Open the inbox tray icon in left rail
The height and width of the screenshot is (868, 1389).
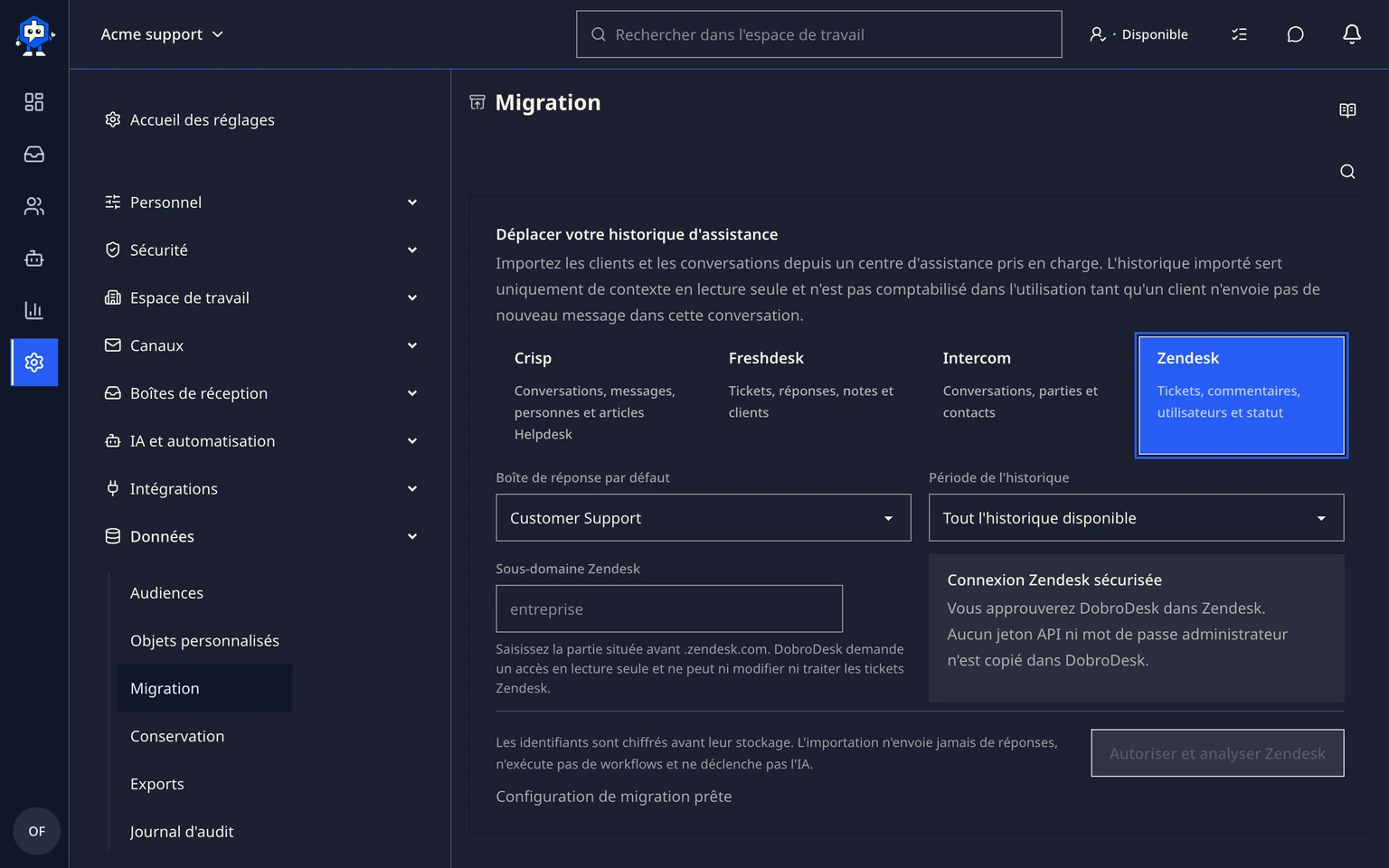click(34, 155)
